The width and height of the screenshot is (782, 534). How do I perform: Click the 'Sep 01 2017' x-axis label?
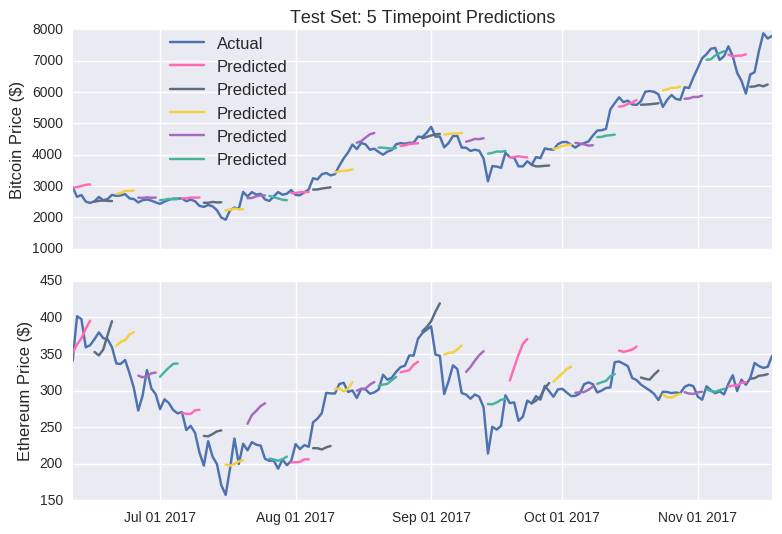431,517
